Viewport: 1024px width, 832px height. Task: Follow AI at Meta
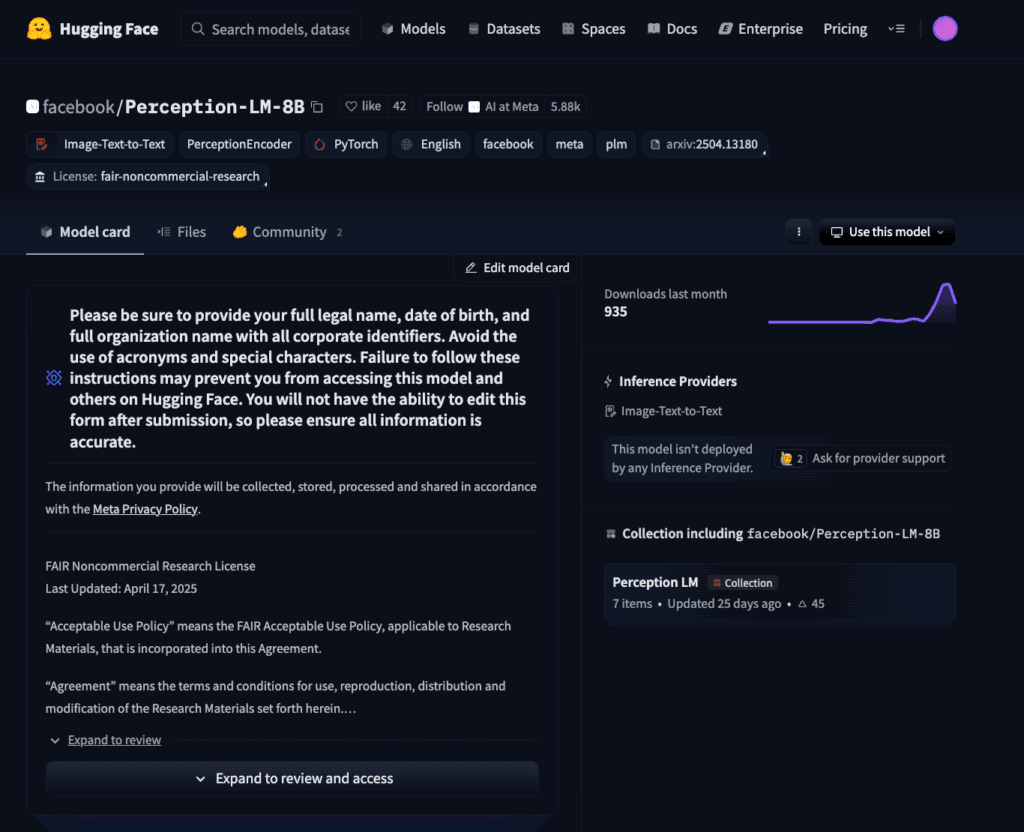coord(483,106)
